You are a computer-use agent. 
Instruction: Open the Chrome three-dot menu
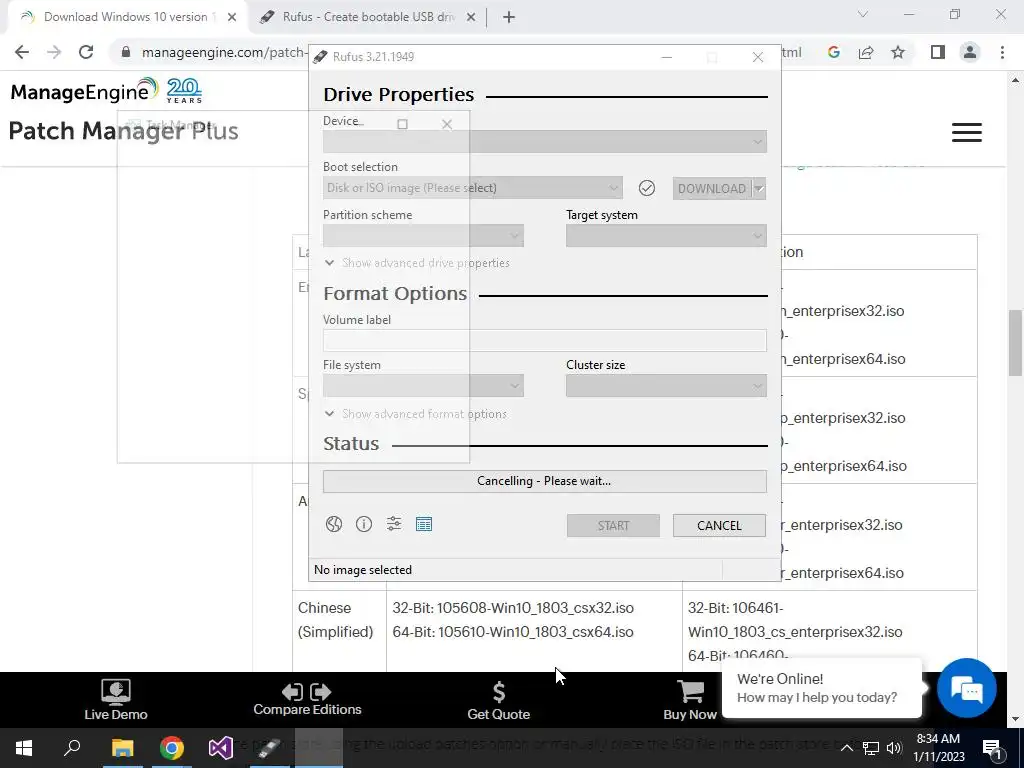pyautogui.click(x=1002, y=52)
